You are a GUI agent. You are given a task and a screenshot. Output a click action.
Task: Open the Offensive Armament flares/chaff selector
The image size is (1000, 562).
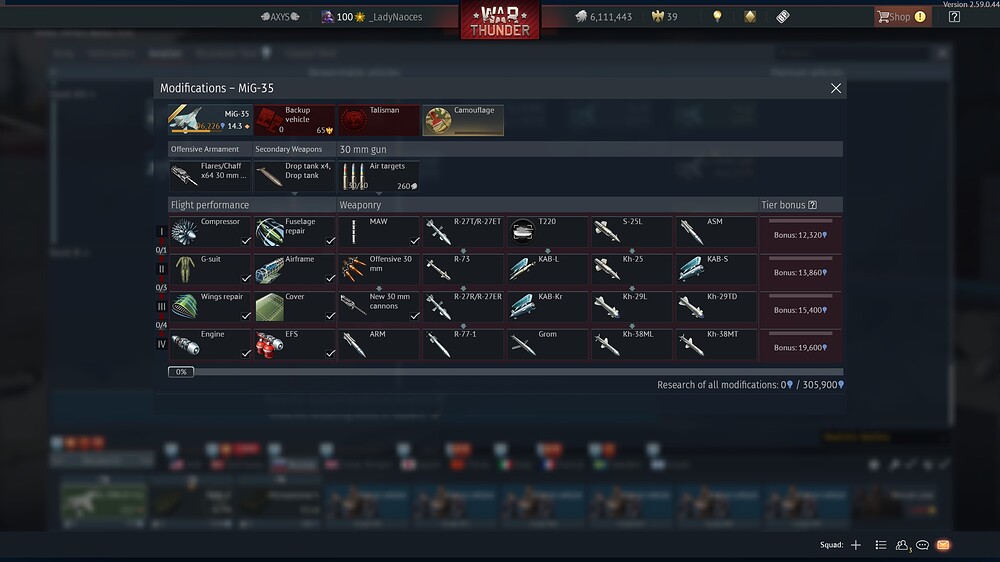click(x=210, y=176)
